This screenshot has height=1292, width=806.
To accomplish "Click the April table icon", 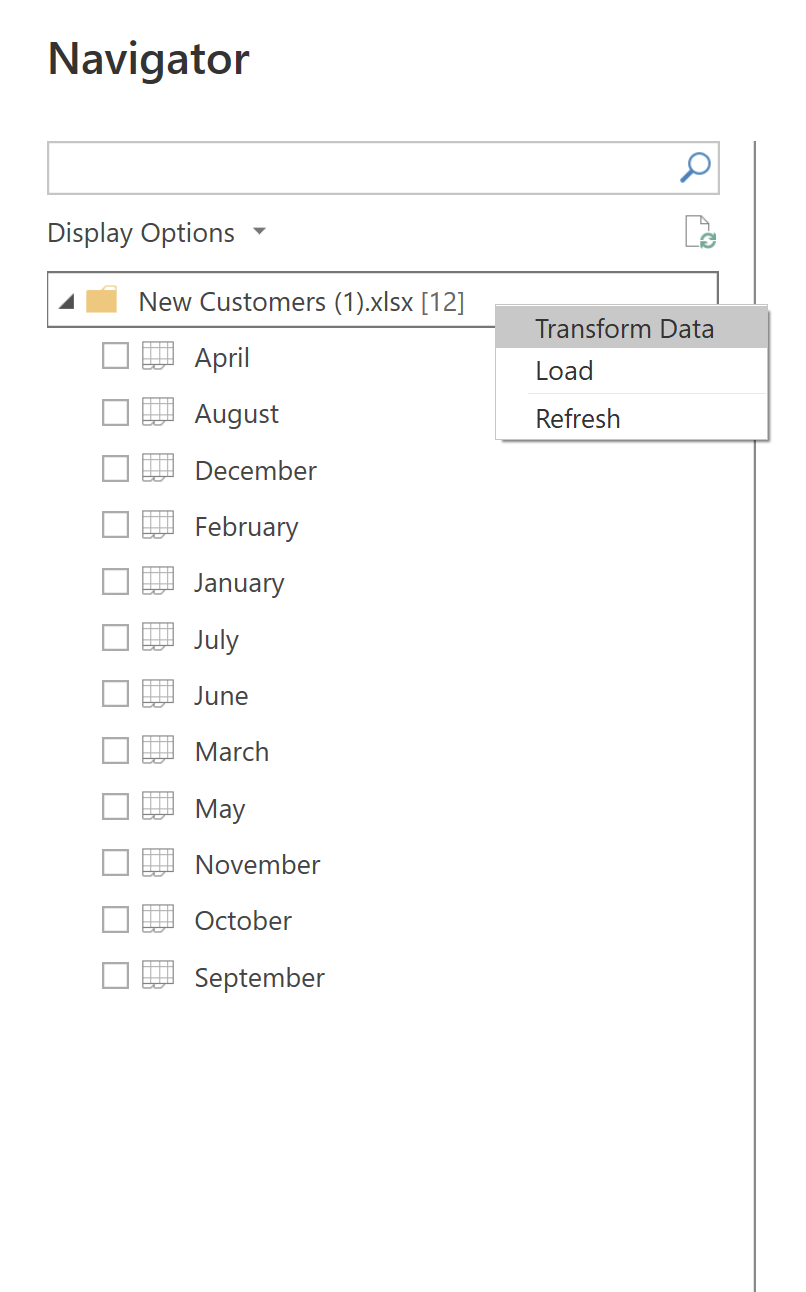I will pyautogui.click(x=158, y=356).
